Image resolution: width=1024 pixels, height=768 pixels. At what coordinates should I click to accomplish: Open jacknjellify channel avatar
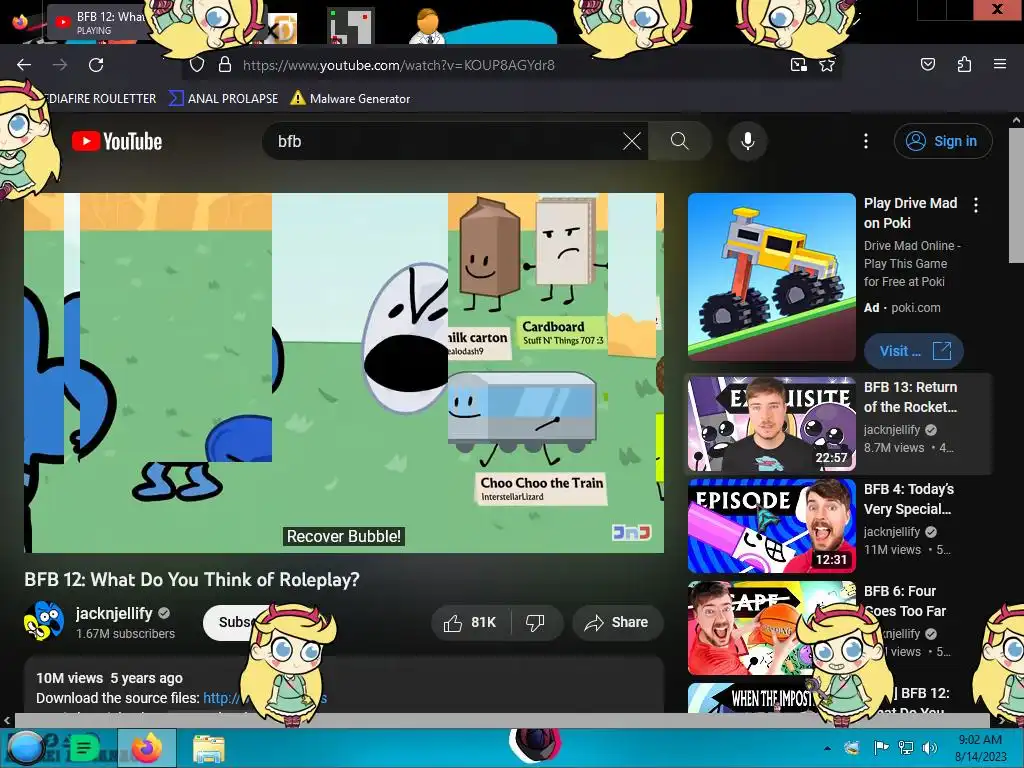coord(44,621)
